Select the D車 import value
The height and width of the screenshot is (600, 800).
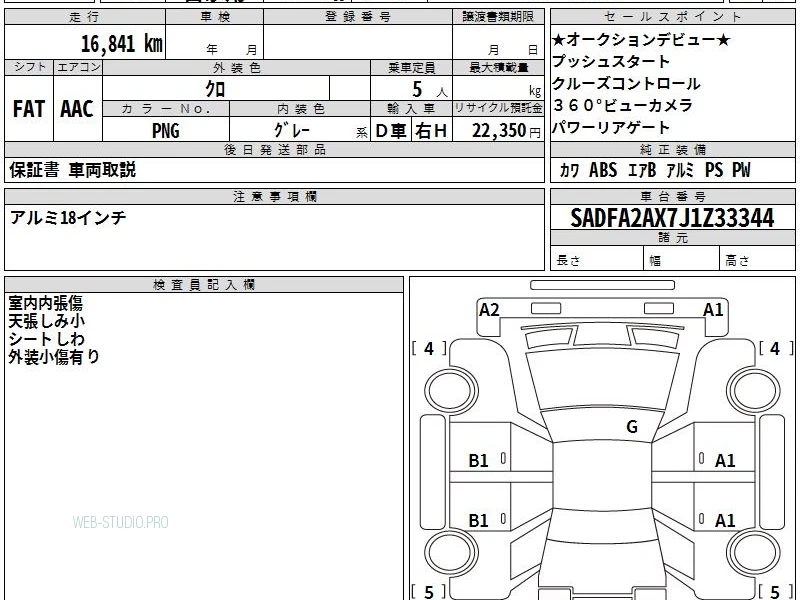(391, 131)
